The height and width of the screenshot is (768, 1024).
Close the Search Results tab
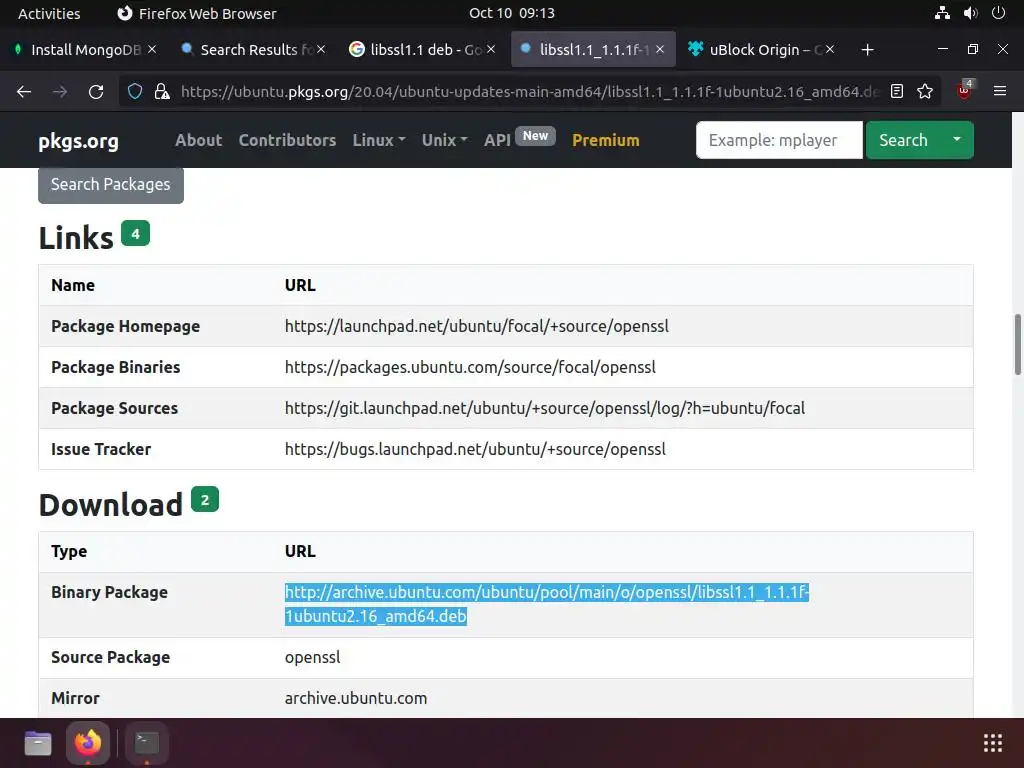[321, 50]
